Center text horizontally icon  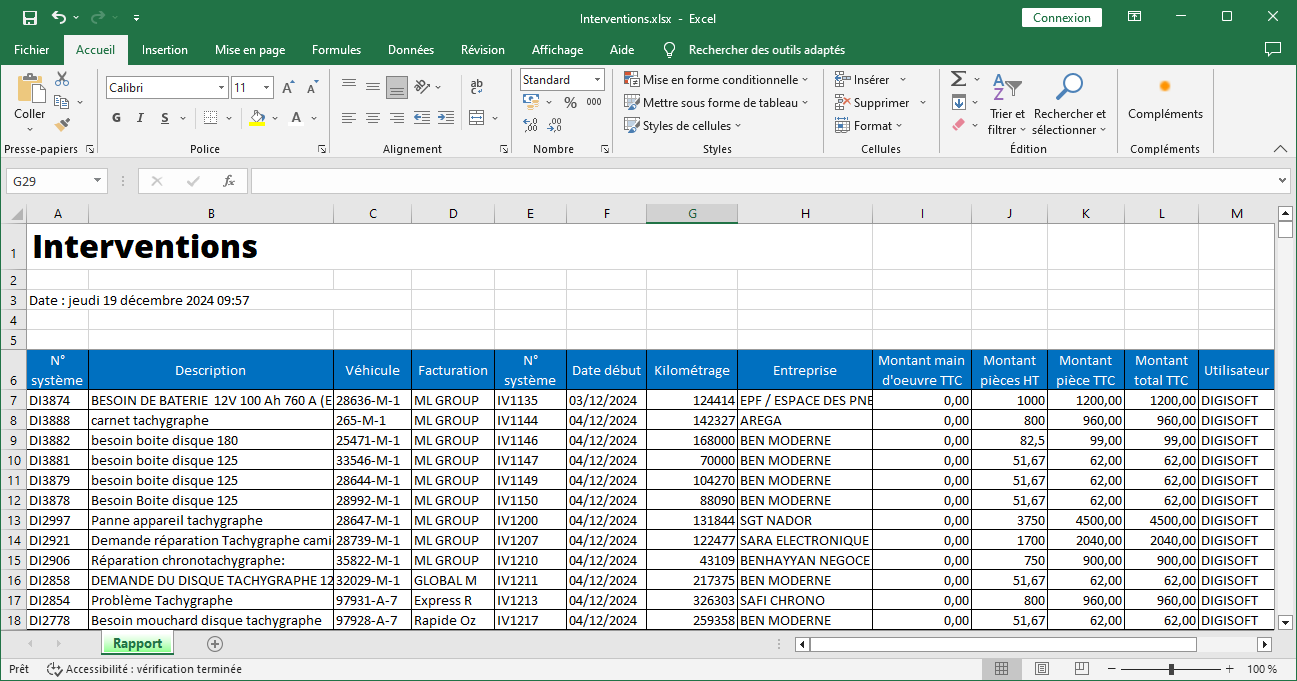[373, 118]
